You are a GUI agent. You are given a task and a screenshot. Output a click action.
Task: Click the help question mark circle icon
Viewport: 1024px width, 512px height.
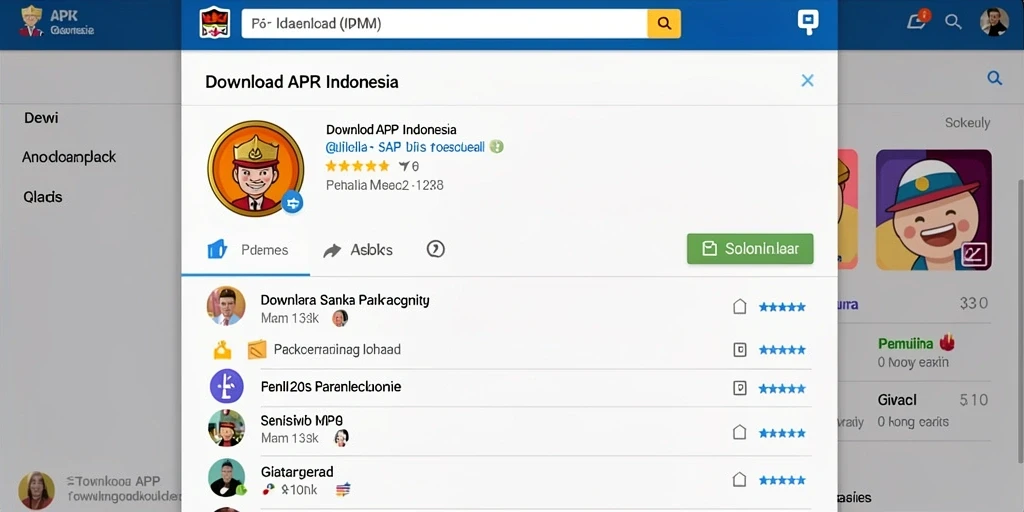tap(436, 249)
